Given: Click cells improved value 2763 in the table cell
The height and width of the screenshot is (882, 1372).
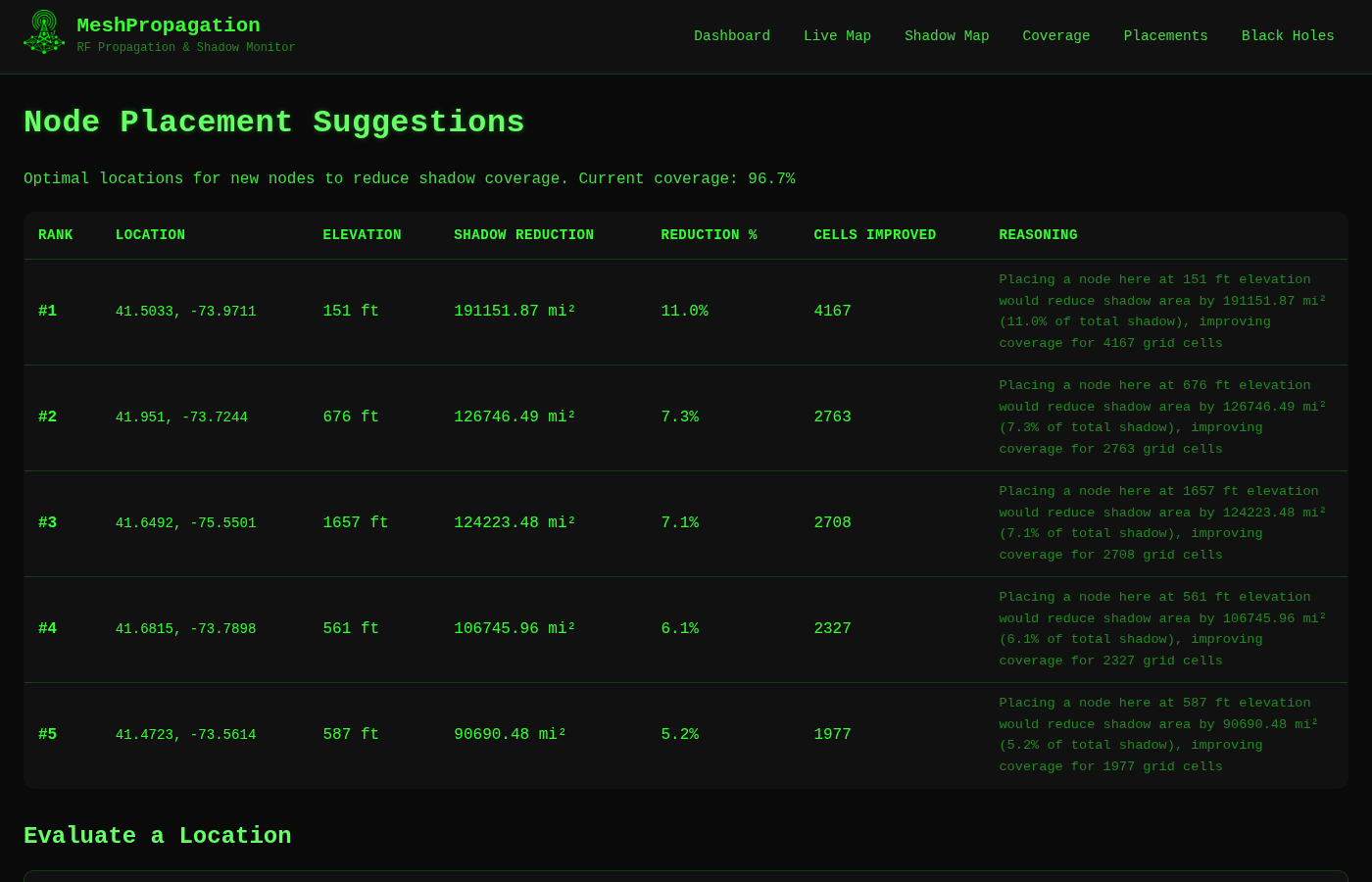Looking at the screenshot, I should tap(832, 417).
